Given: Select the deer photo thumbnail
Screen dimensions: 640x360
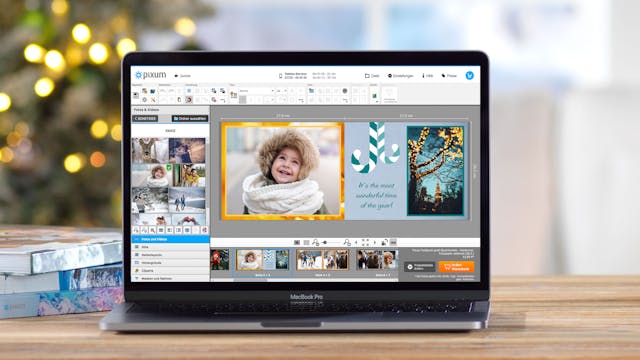Looking at the screenshot, I should click(150, 150).
